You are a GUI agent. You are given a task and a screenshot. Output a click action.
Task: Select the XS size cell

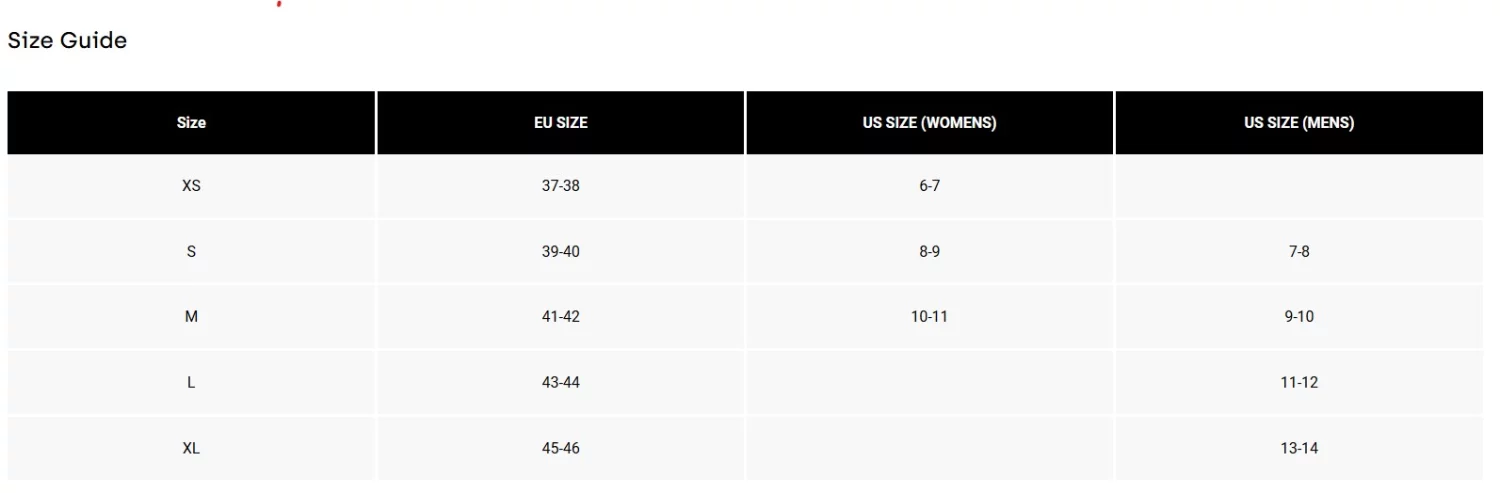(191, 187)
